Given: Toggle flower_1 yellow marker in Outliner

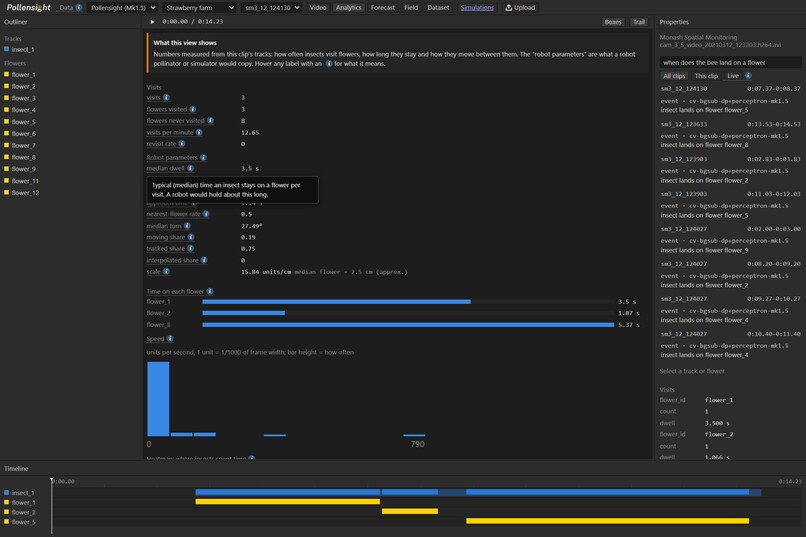Looking at the screenshot, I should pyautogui.click(x=7, y=75).
